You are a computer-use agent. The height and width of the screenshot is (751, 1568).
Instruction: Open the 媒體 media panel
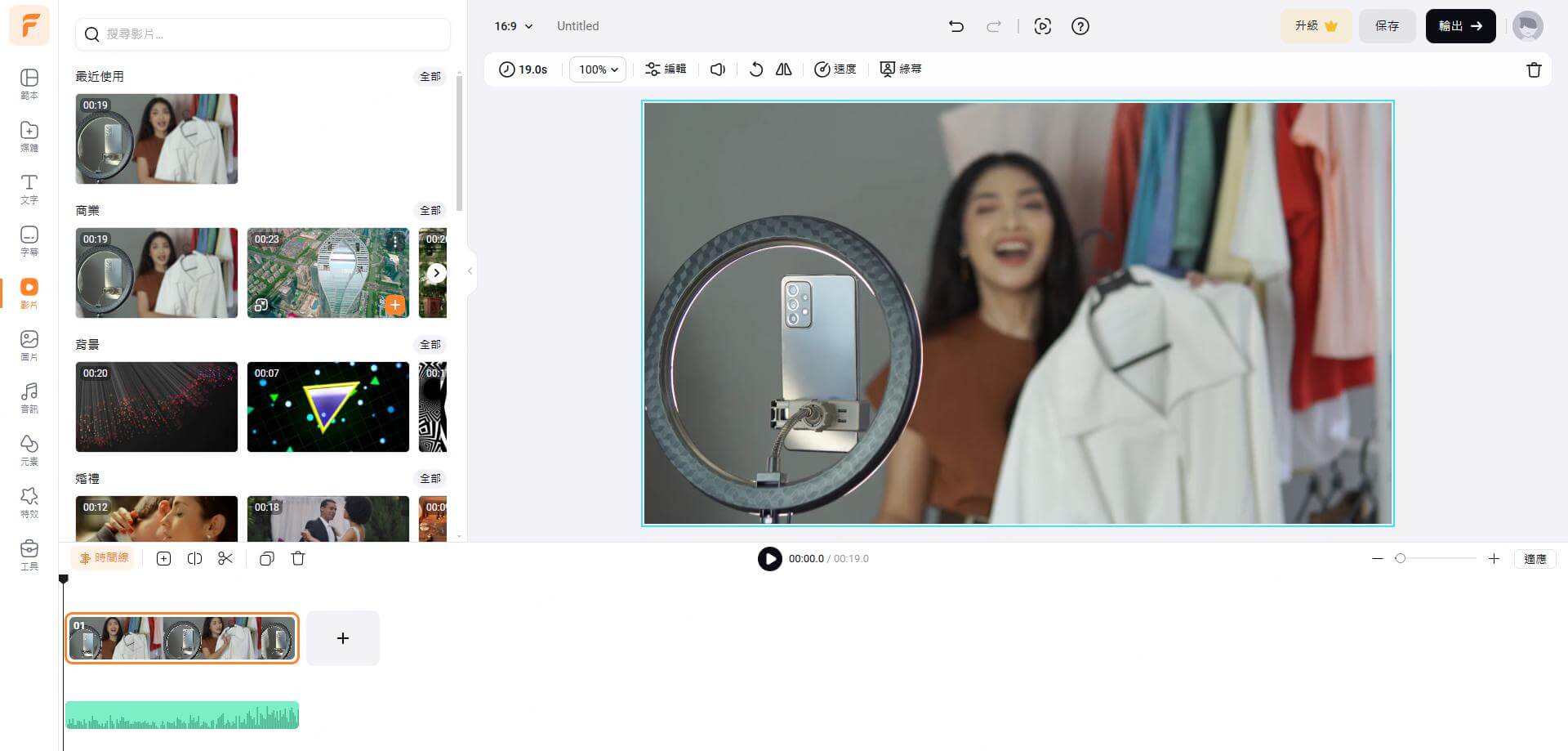(29, 136)
